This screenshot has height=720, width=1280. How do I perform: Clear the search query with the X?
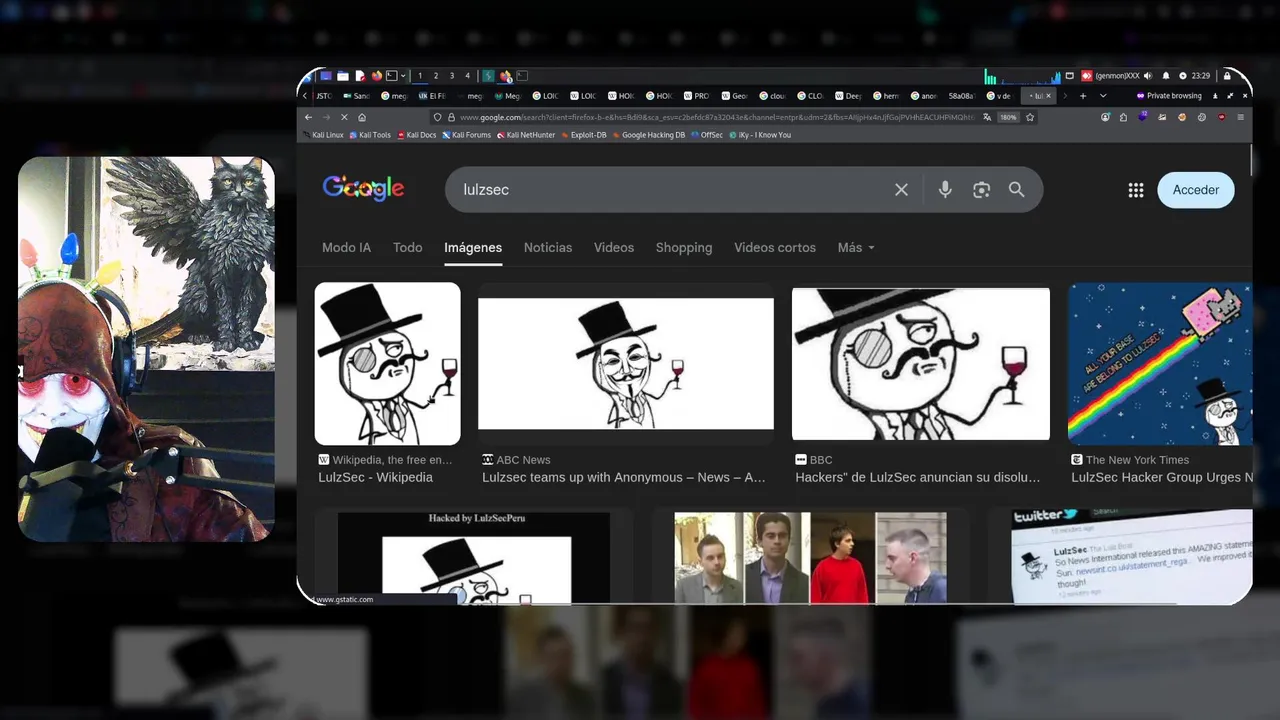[x=901, y=189]
